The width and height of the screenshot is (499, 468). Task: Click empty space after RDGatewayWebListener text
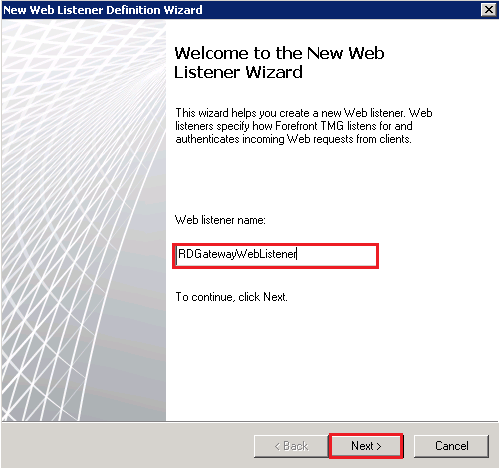pos(337,255)
